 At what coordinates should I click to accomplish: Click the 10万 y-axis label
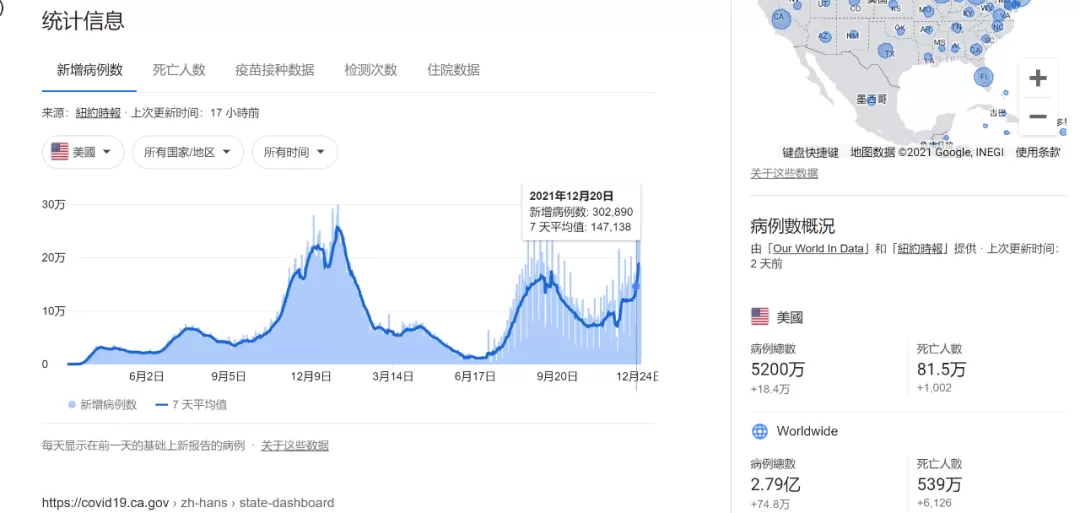tap(54, 311)
